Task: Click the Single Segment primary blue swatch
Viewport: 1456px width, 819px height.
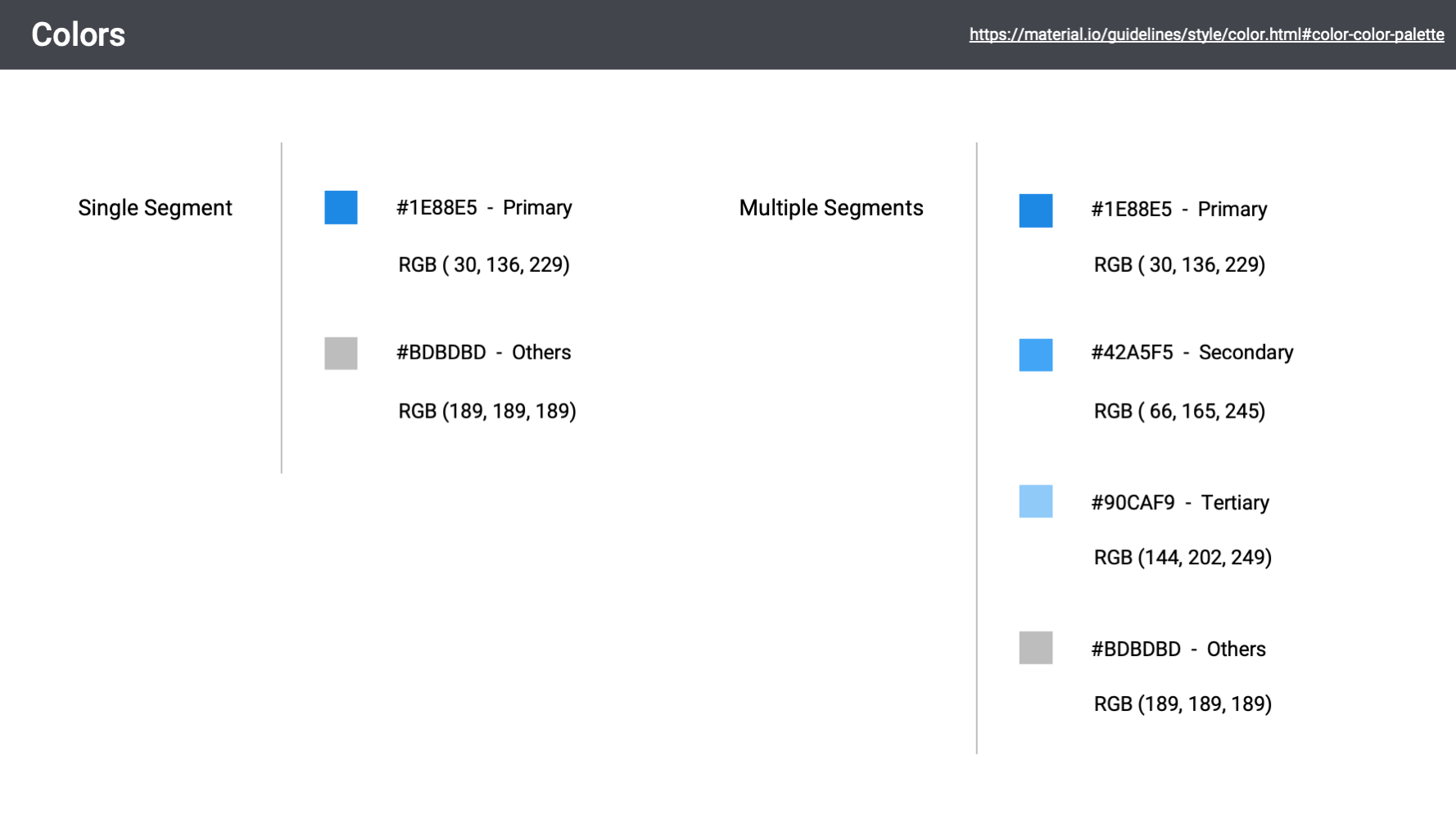Action: pos(341,207)
